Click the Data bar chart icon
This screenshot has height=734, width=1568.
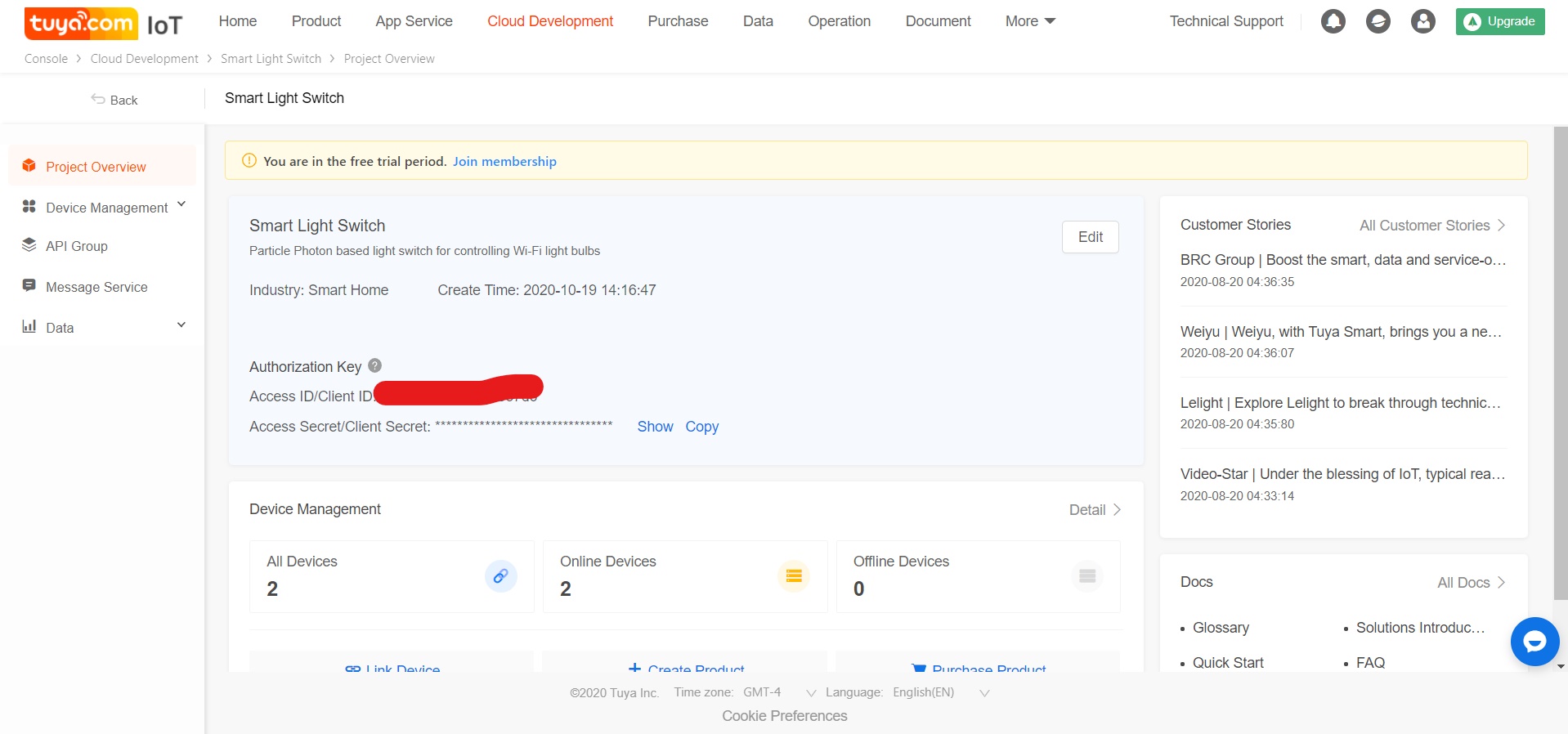point(29,327)
